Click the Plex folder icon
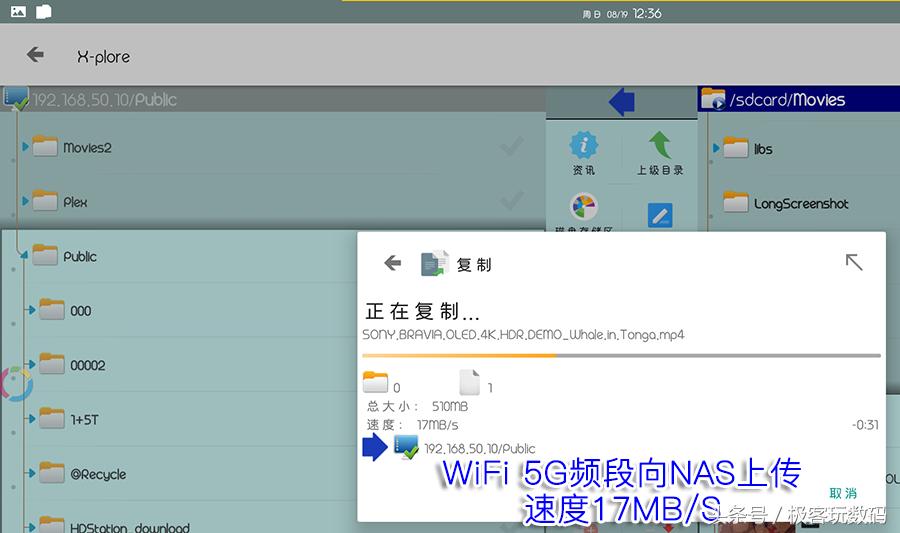The width and height of the screenshot is (900, 533). pos(45,201)
